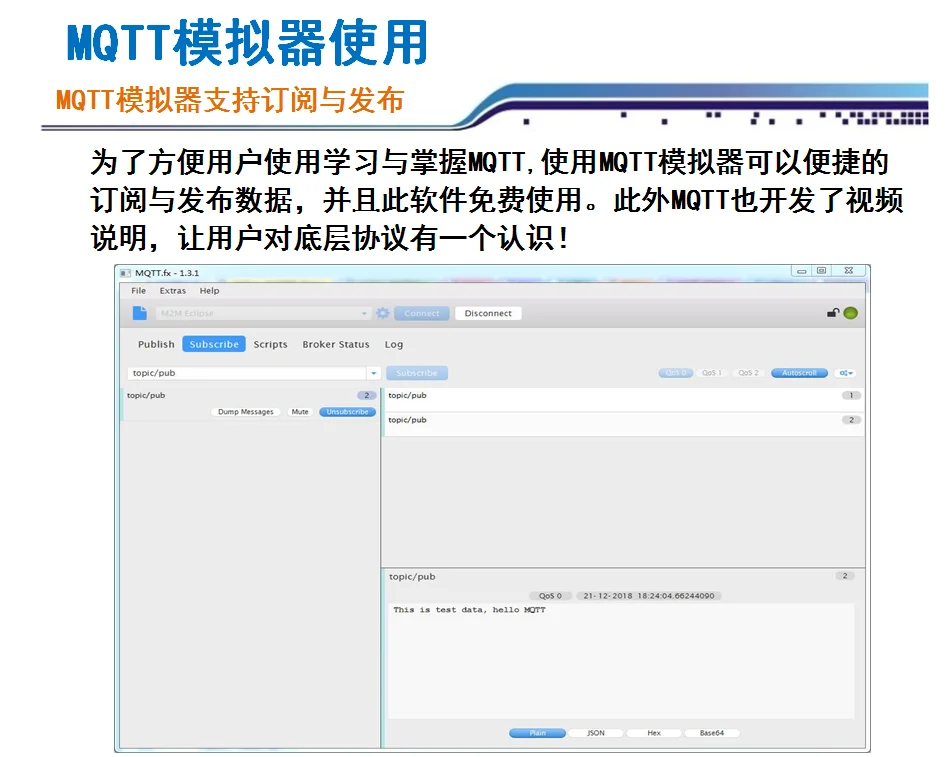947x757 pixels.
Task: Click the Subscribe button beside the topic field
Action: pos(417,373)
